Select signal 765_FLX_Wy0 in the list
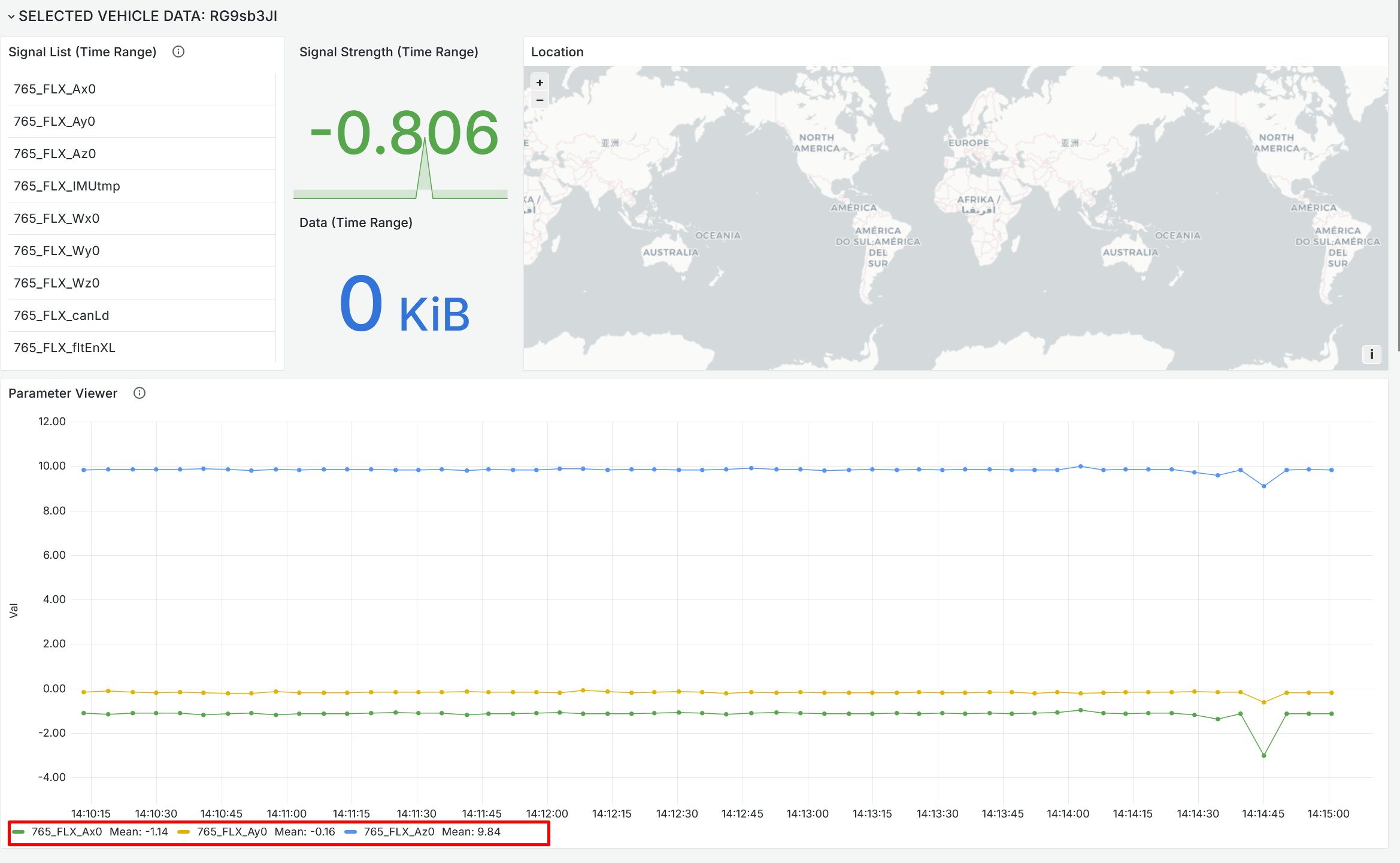The width and height of the screenshot is (1400, 863). 142,251
